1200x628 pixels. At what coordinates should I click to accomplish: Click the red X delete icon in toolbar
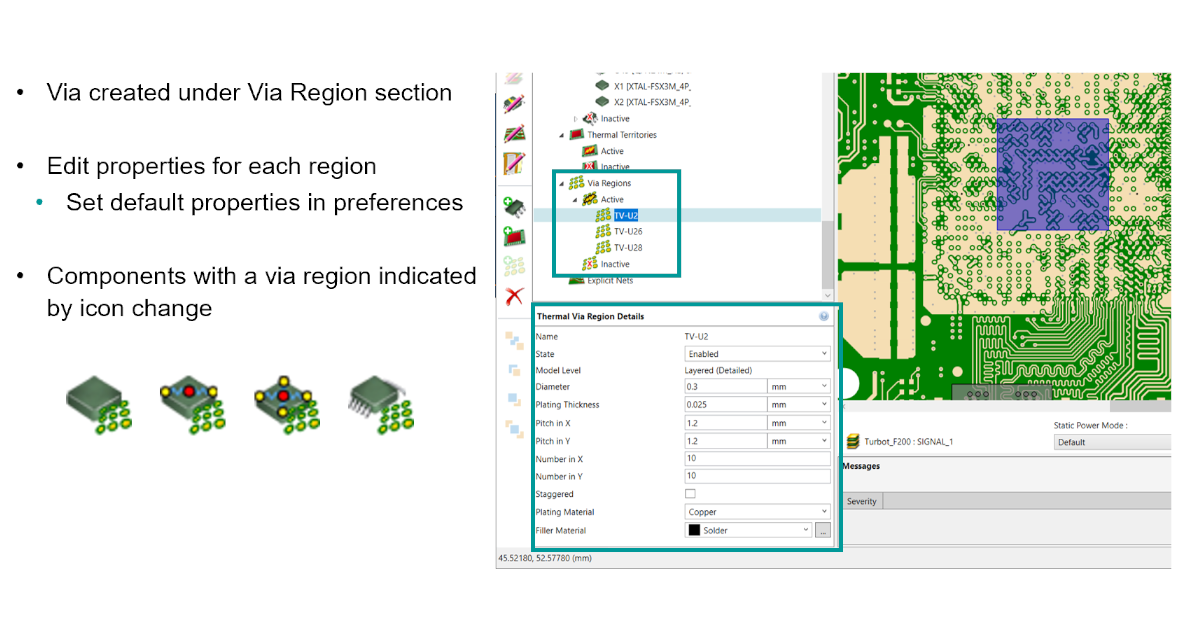pos(514,296)
